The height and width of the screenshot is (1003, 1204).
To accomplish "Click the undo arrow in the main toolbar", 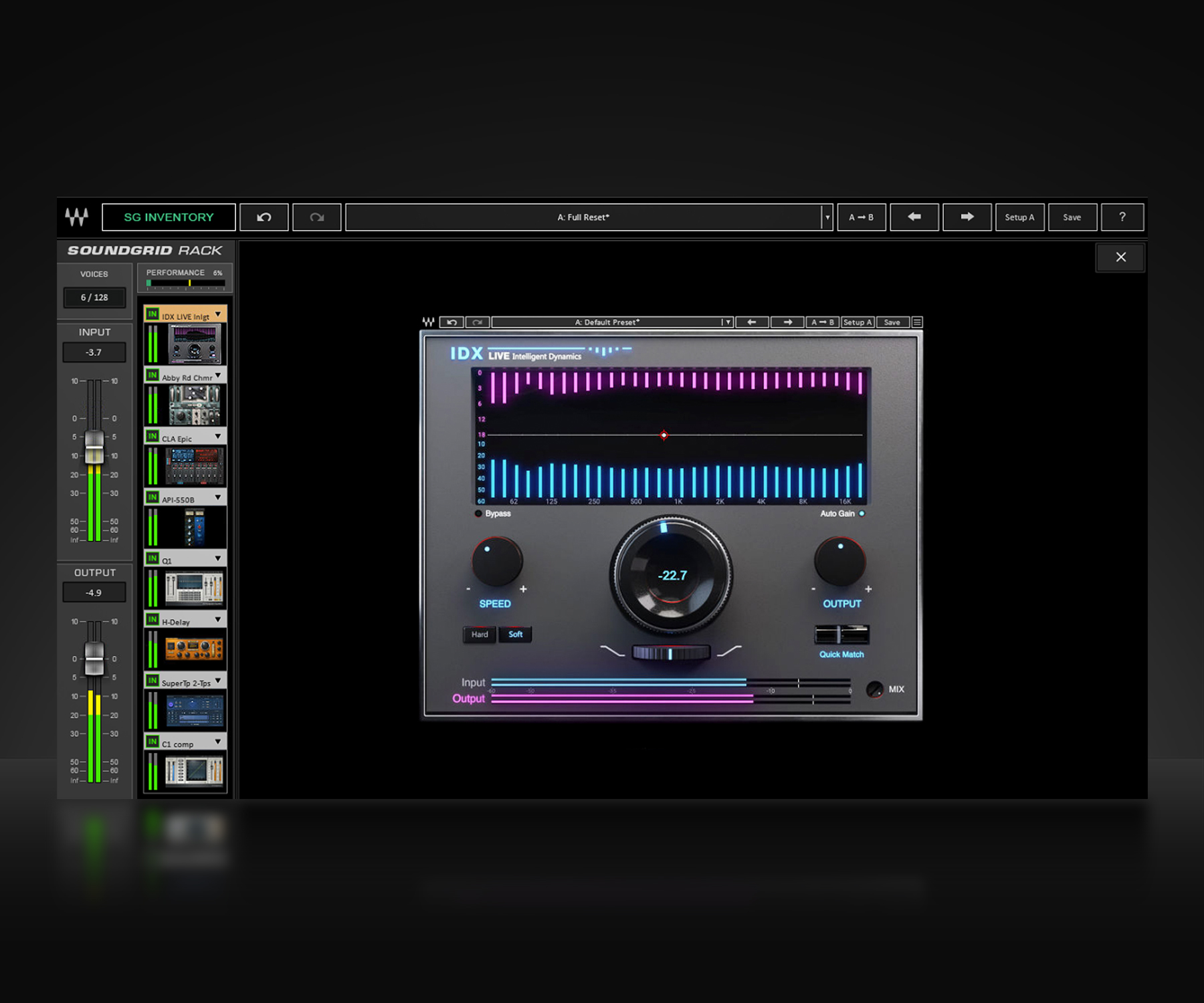I will (264, 217).
